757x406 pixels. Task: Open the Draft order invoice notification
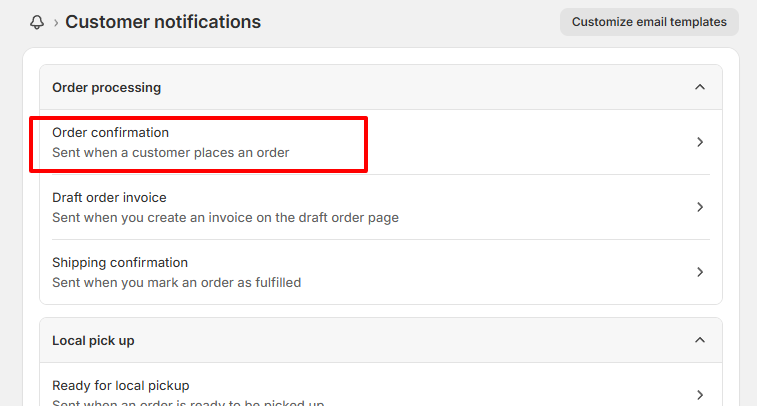pos(381,207)
